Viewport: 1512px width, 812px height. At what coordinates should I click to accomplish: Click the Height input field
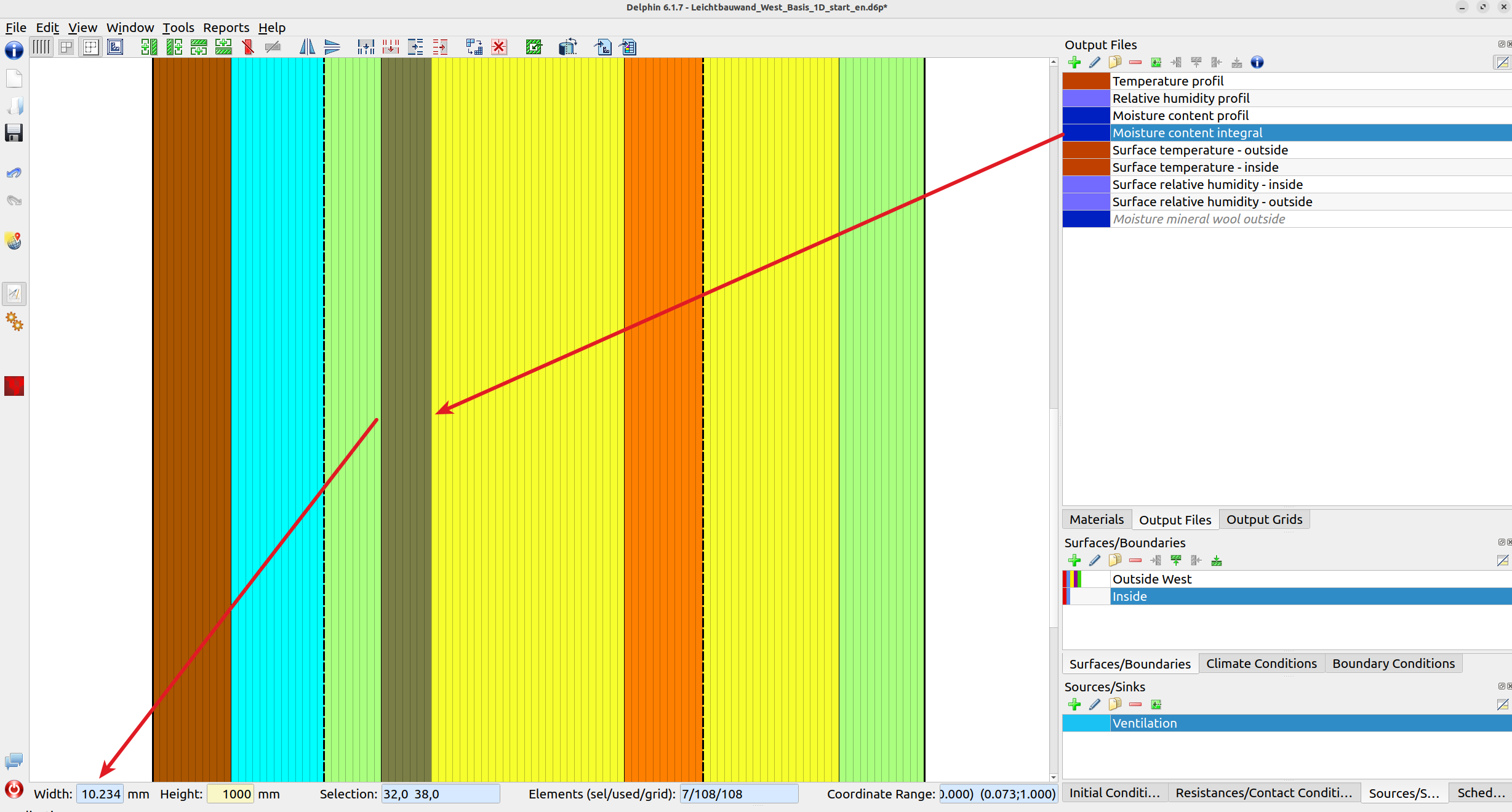(231, 794)
